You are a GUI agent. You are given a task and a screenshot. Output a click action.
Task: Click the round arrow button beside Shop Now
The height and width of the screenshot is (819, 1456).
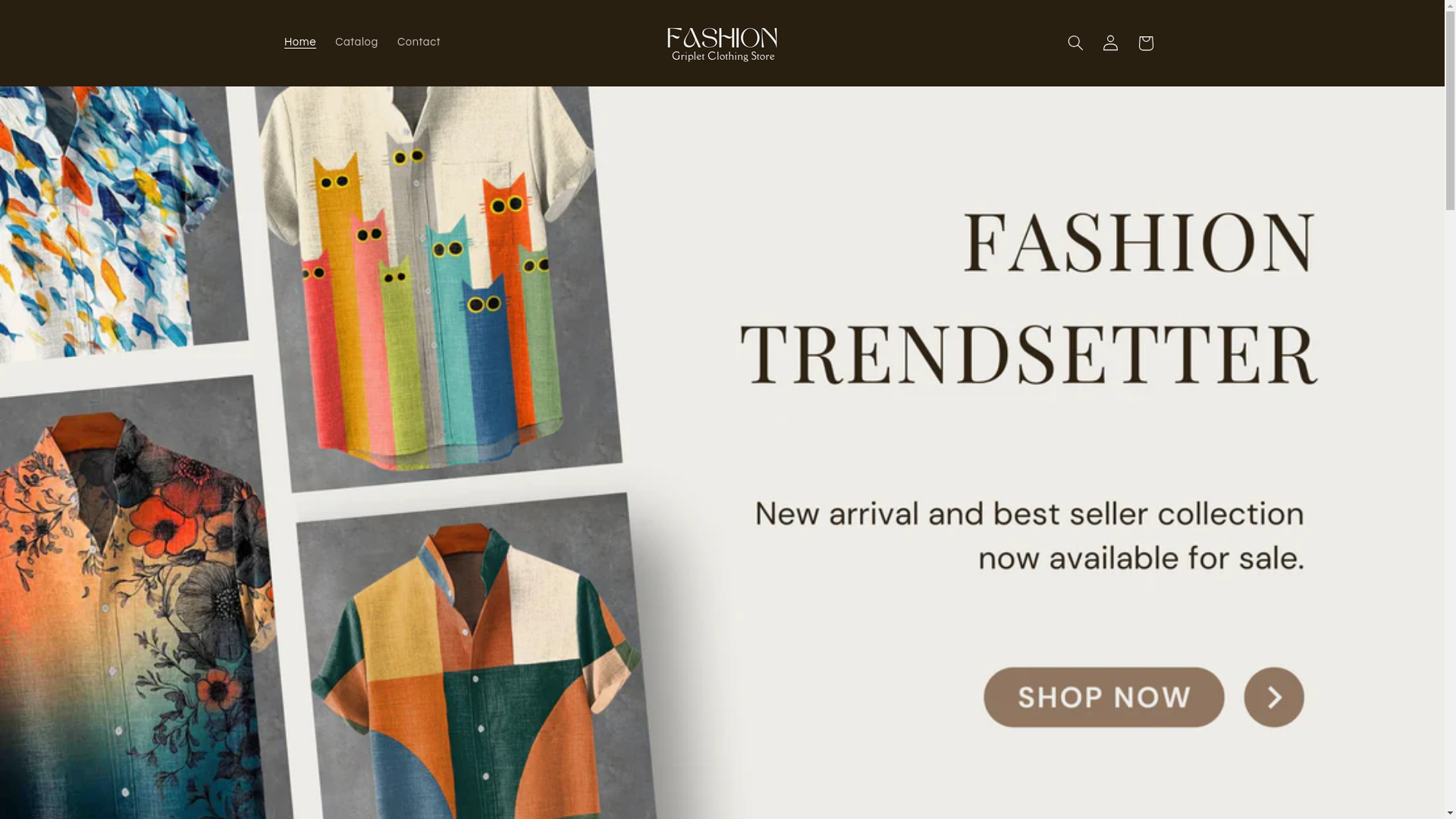[x=1274, y=697]
